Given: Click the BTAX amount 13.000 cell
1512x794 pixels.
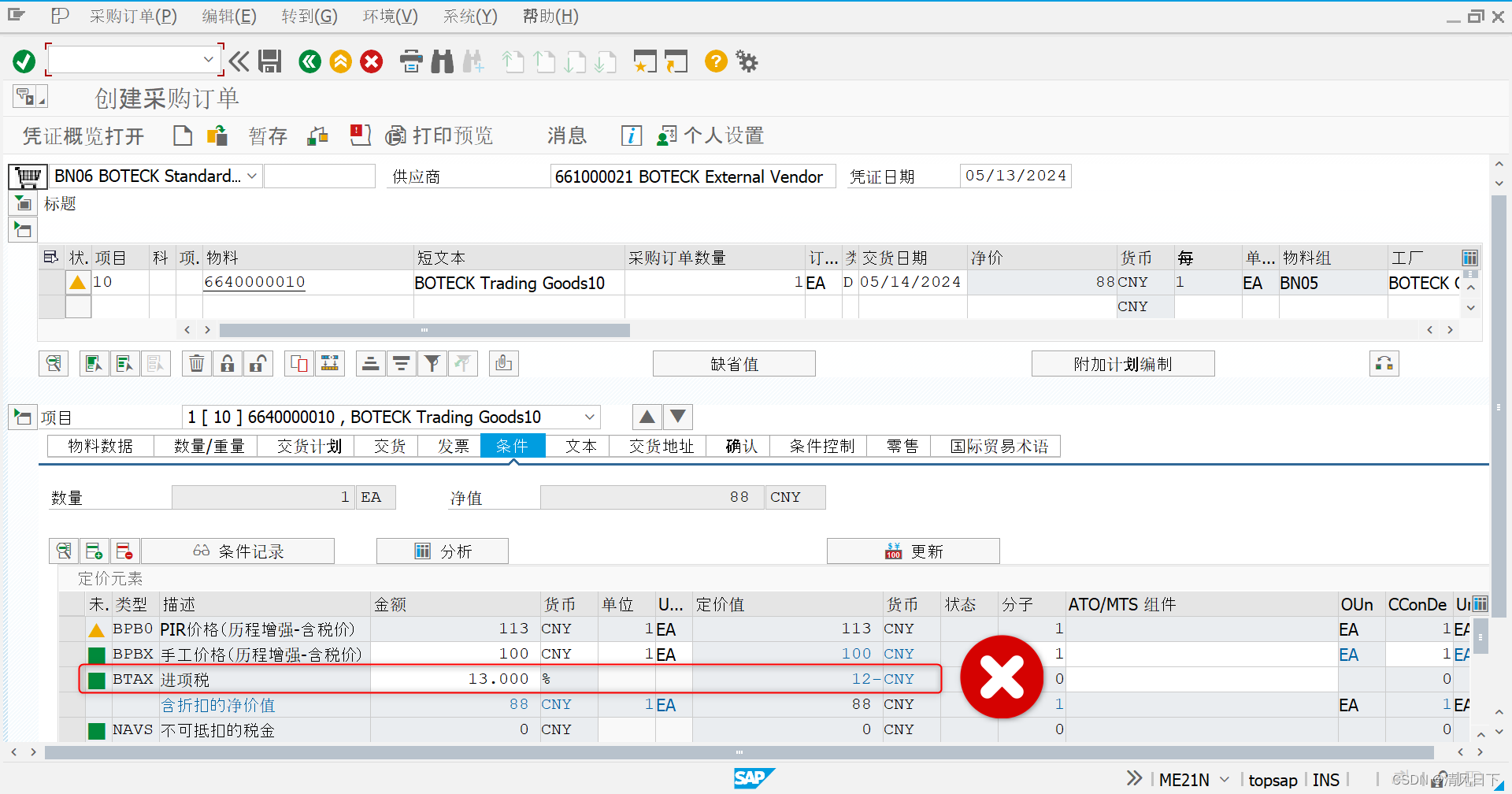Looking at the screenshot, I should 455,679.
